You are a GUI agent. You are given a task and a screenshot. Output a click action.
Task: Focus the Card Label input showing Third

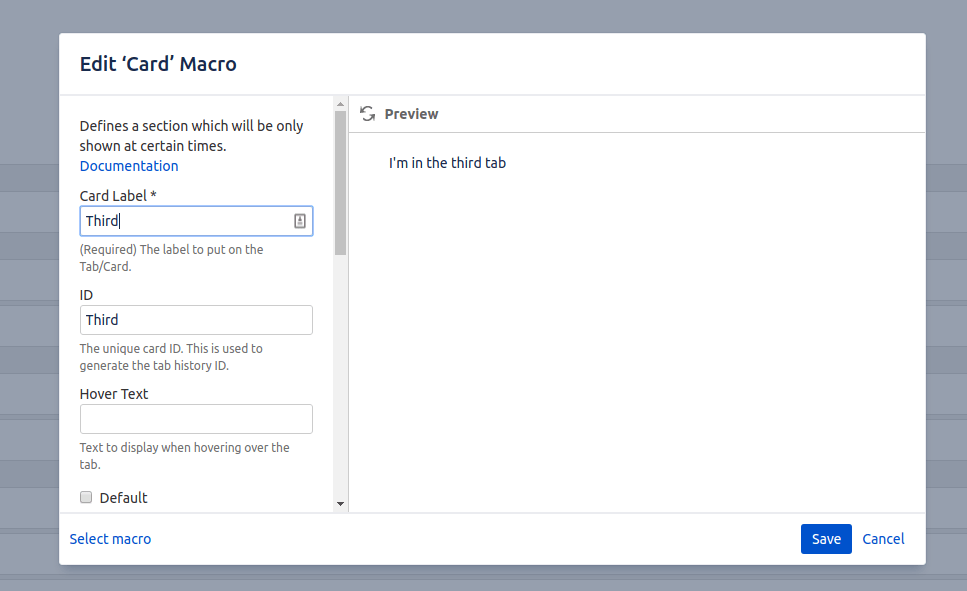(180, 220)
